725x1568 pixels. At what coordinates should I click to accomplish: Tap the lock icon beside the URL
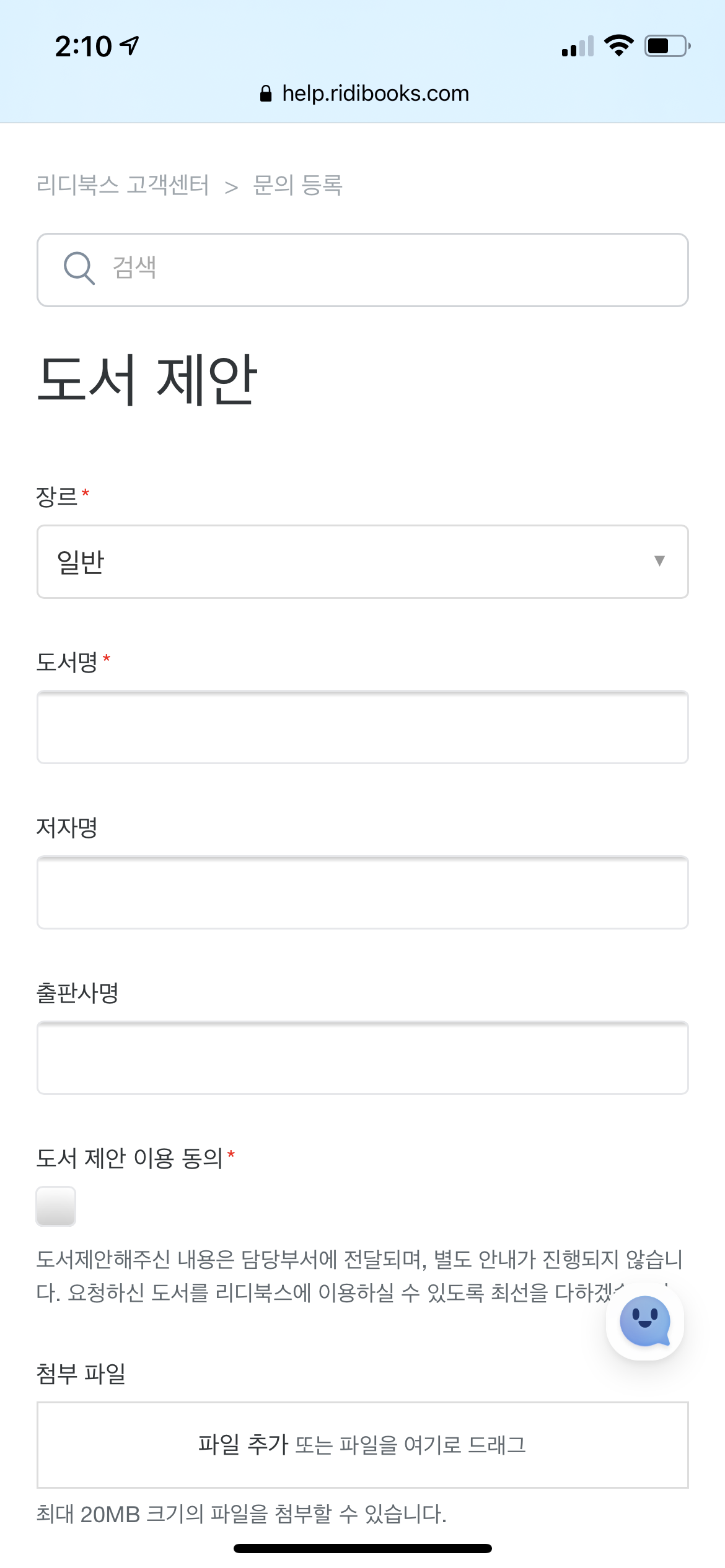click(x=266, y=94)
